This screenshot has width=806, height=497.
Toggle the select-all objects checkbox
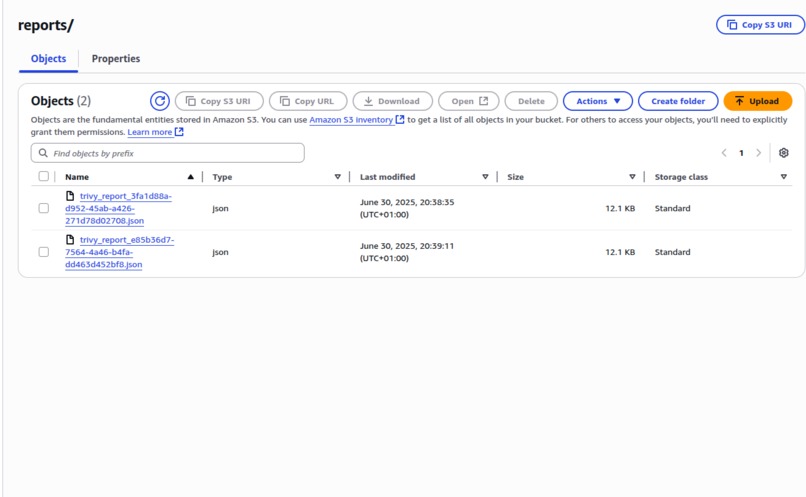click(44, 176)
